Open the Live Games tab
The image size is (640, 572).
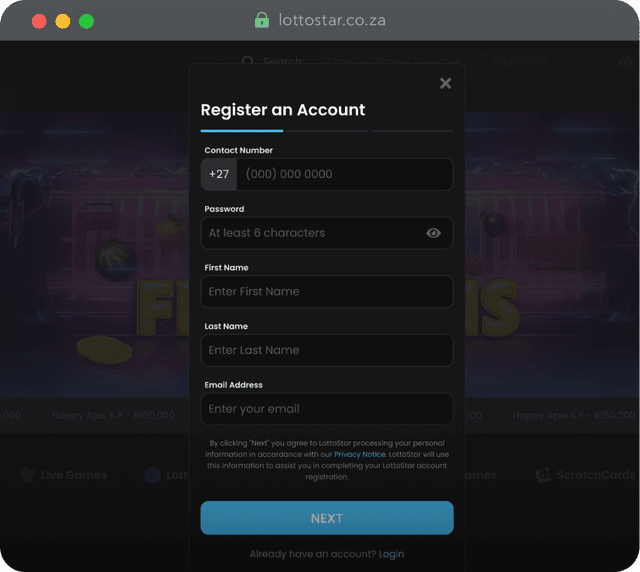(x=73, y=475)
